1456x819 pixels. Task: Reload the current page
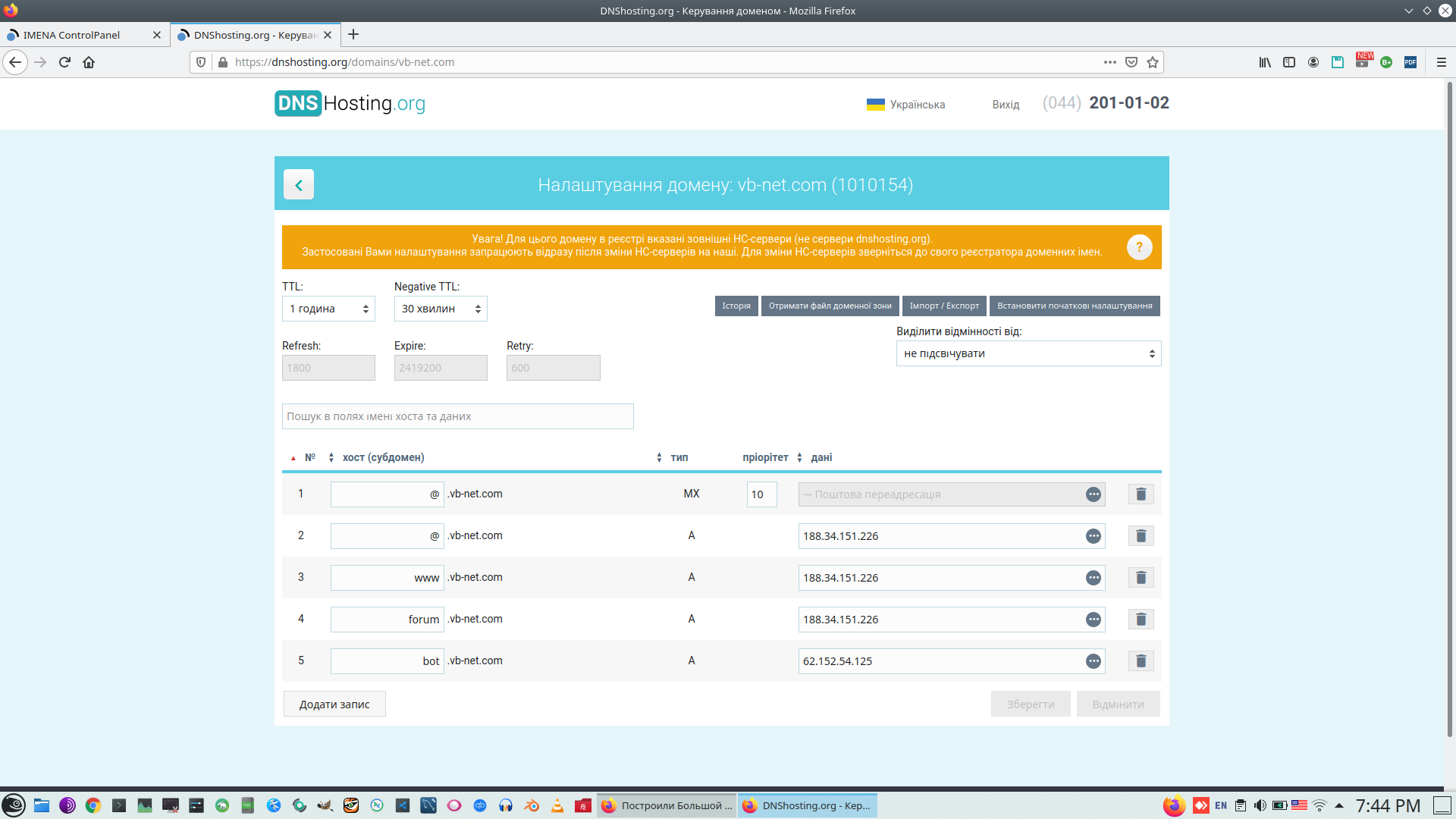click(64, 62)
